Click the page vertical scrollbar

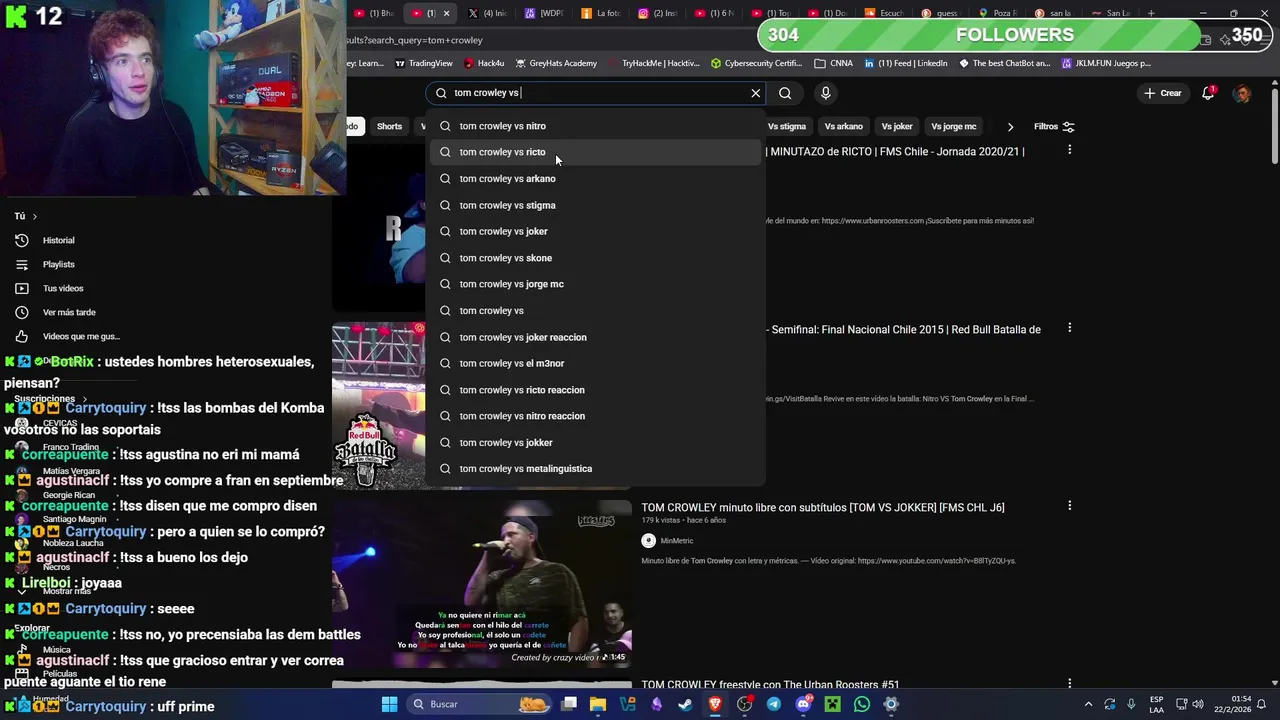pyautogui.click(x=1274, y=125)
